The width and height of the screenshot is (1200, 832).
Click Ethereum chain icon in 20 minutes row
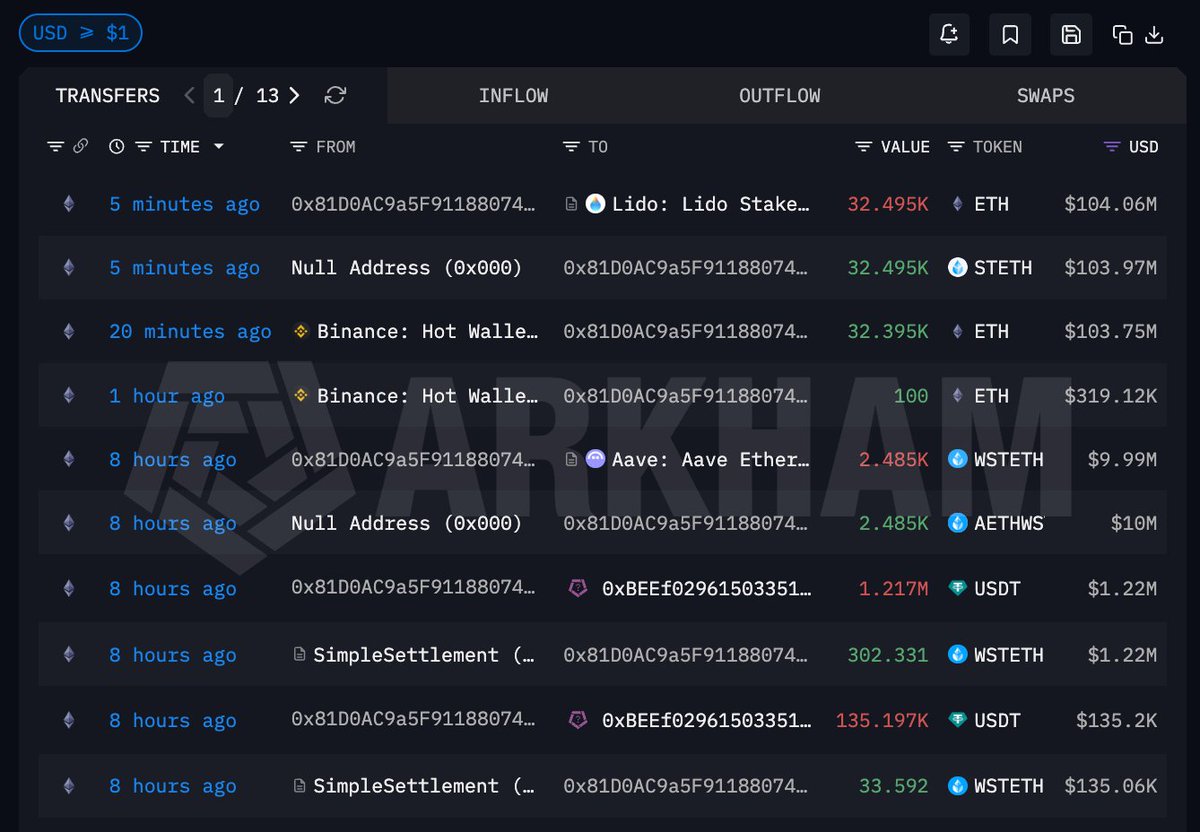click(69, 331)
